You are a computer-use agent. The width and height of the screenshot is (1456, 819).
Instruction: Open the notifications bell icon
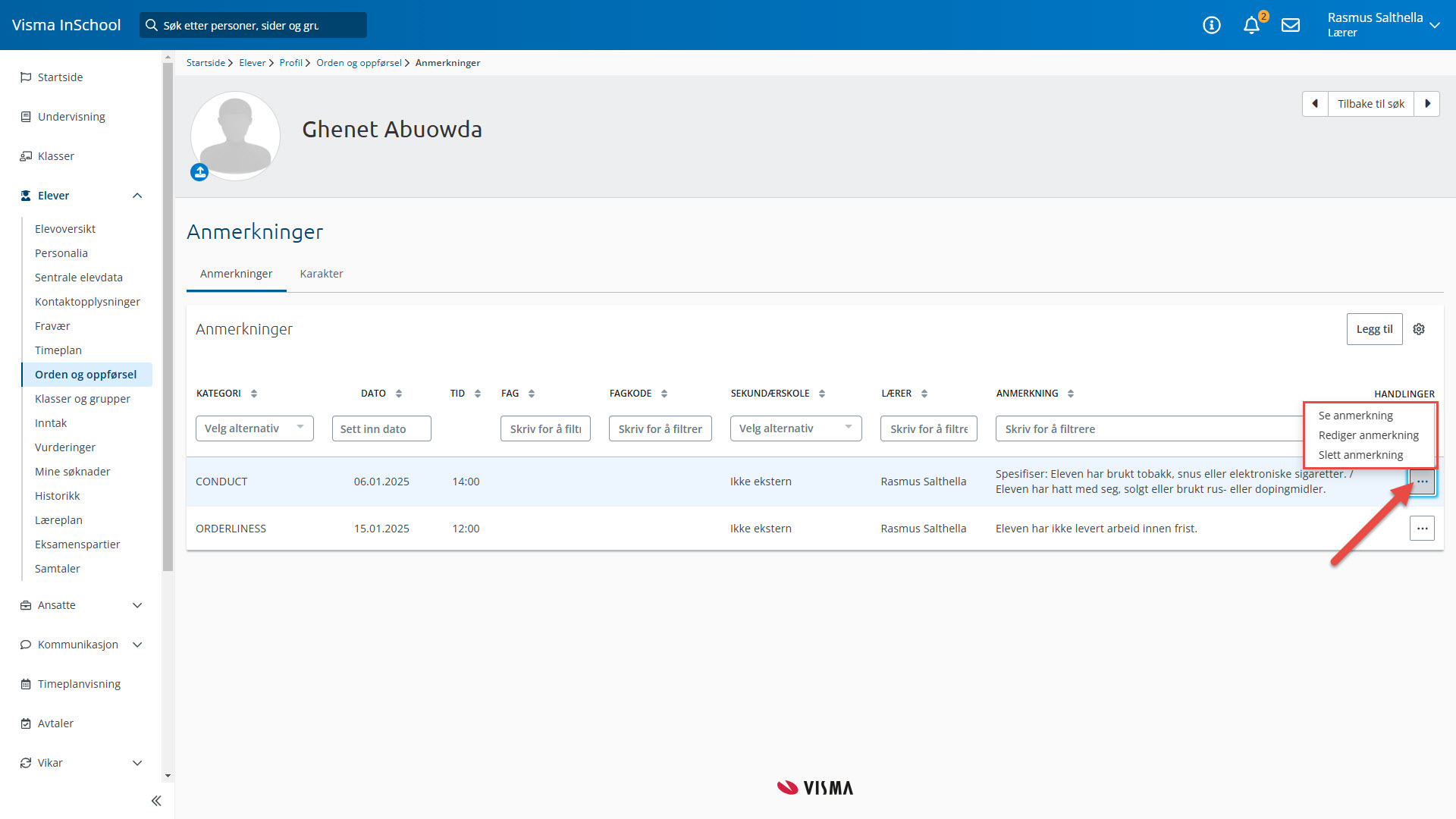tap(1251, 26)
